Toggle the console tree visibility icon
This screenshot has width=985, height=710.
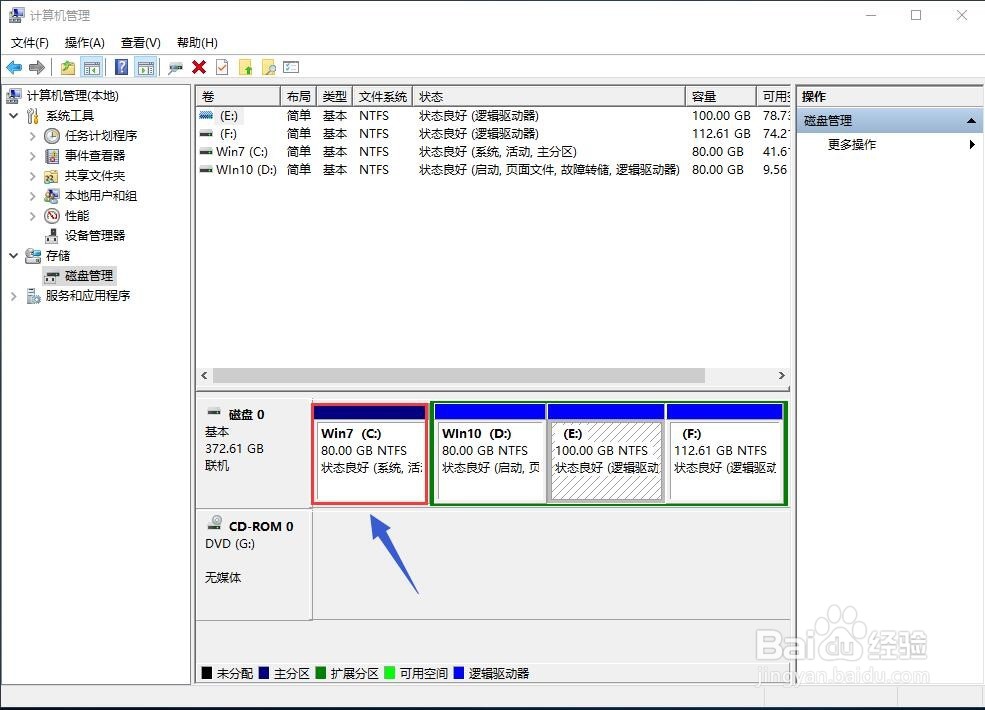coord(92,67)
